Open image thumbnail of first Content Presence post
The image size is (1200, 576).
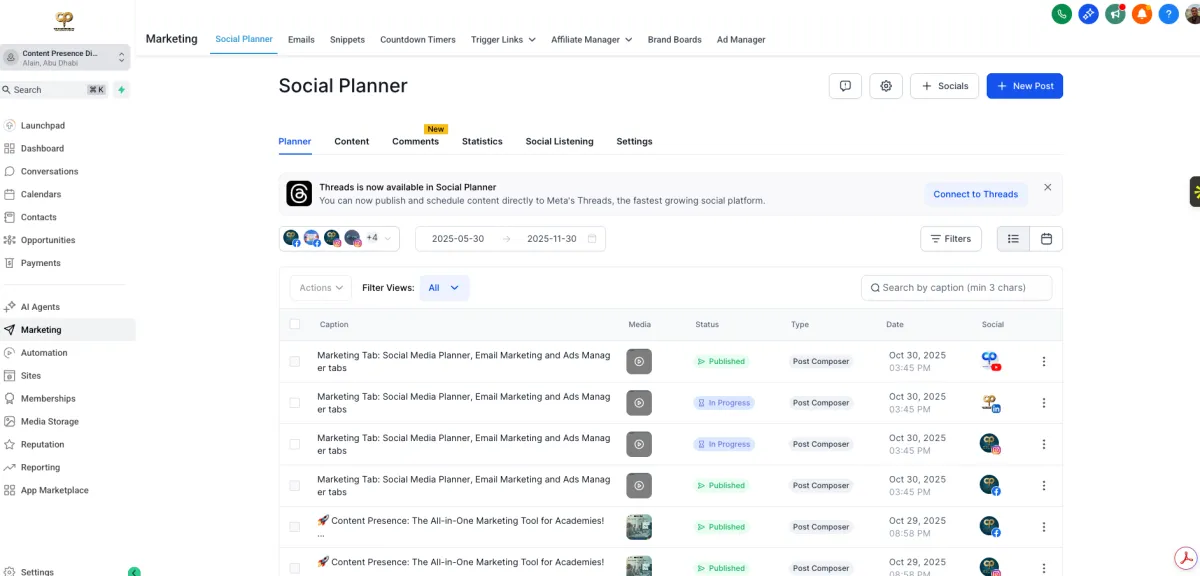pyautogui.click(x=639, y=527)
